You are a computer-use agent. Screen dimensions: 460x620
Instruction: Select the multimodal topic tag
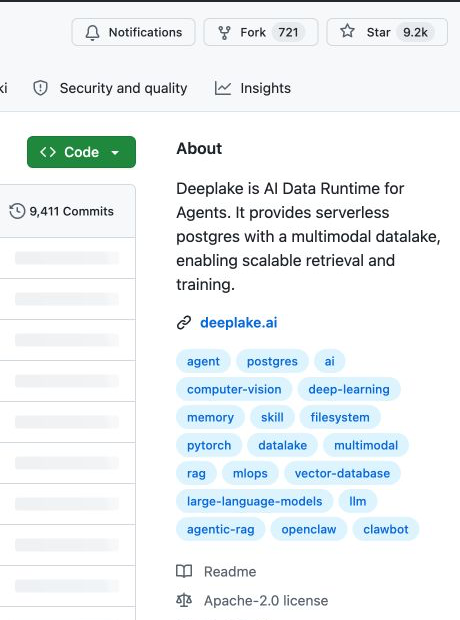[366, 446]
